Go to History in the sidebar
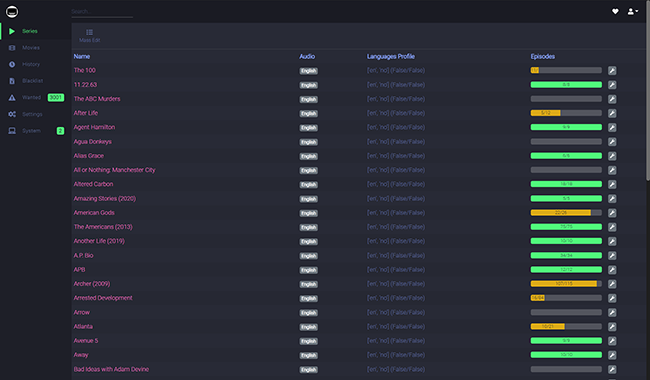This screenshot has width=650, height=380. pyautogui.click(x=36, y=64)
